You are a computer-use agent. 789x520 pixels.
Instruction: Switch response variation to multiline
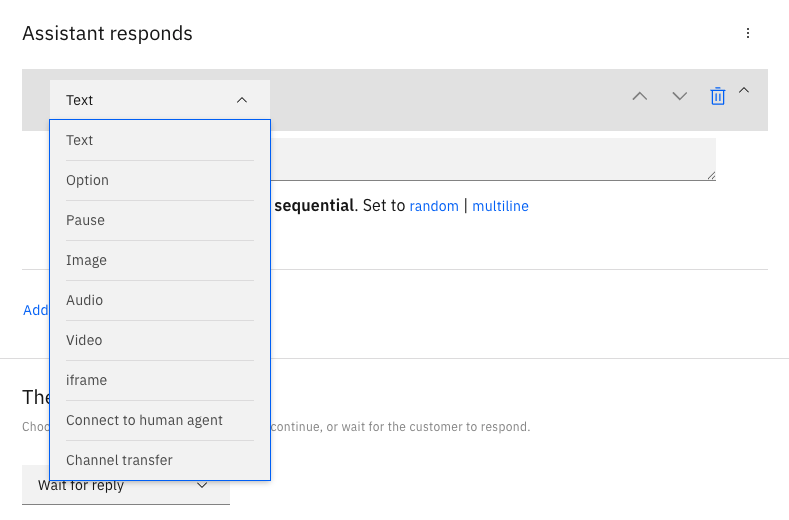tap(500, 206)
